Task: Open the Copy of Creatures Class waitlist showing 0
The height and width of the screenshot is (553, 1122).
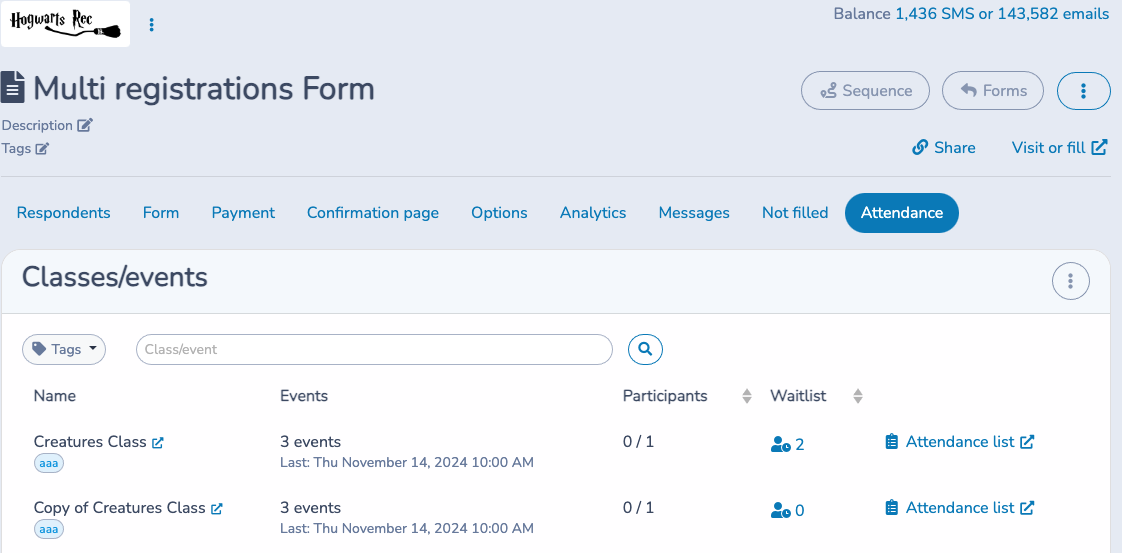Action: (787, 511)
